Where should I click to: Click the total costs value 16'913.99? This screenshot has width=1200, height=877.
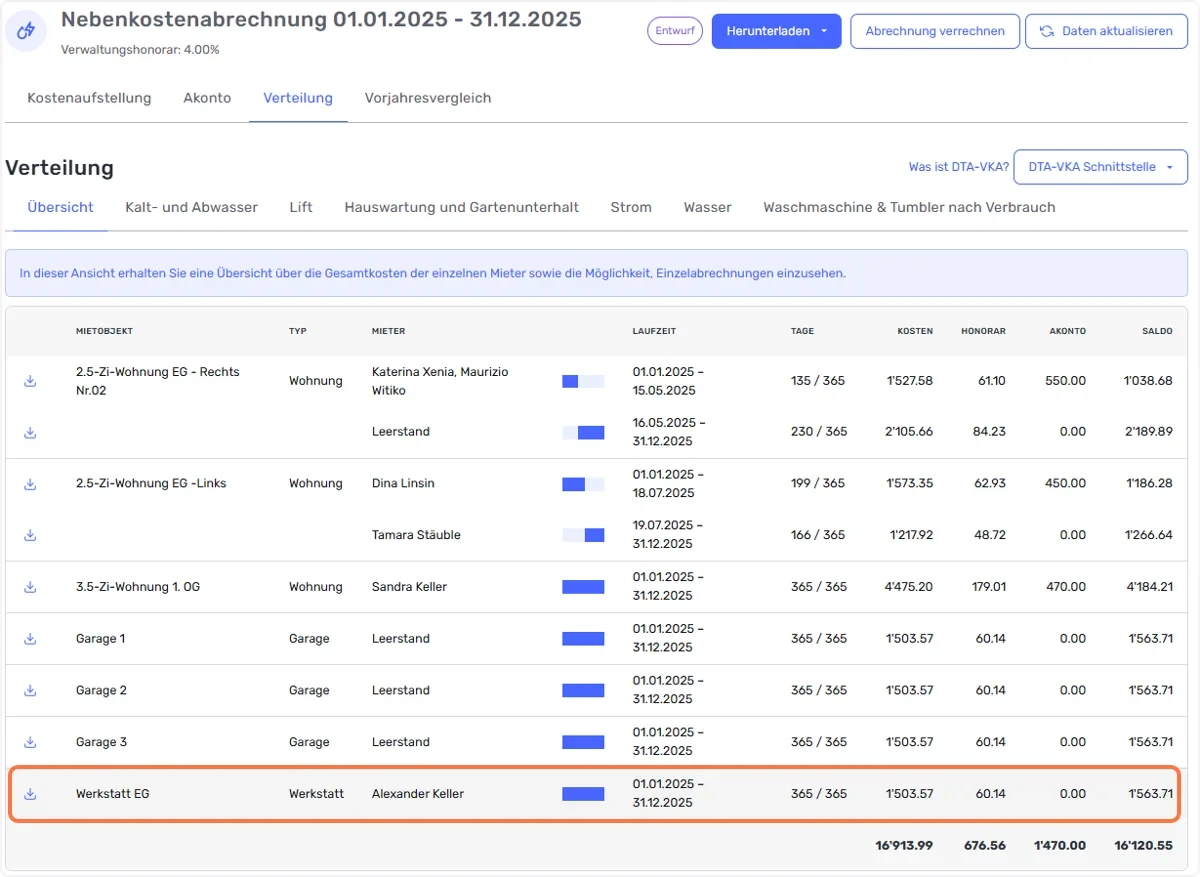pos(904,845)
